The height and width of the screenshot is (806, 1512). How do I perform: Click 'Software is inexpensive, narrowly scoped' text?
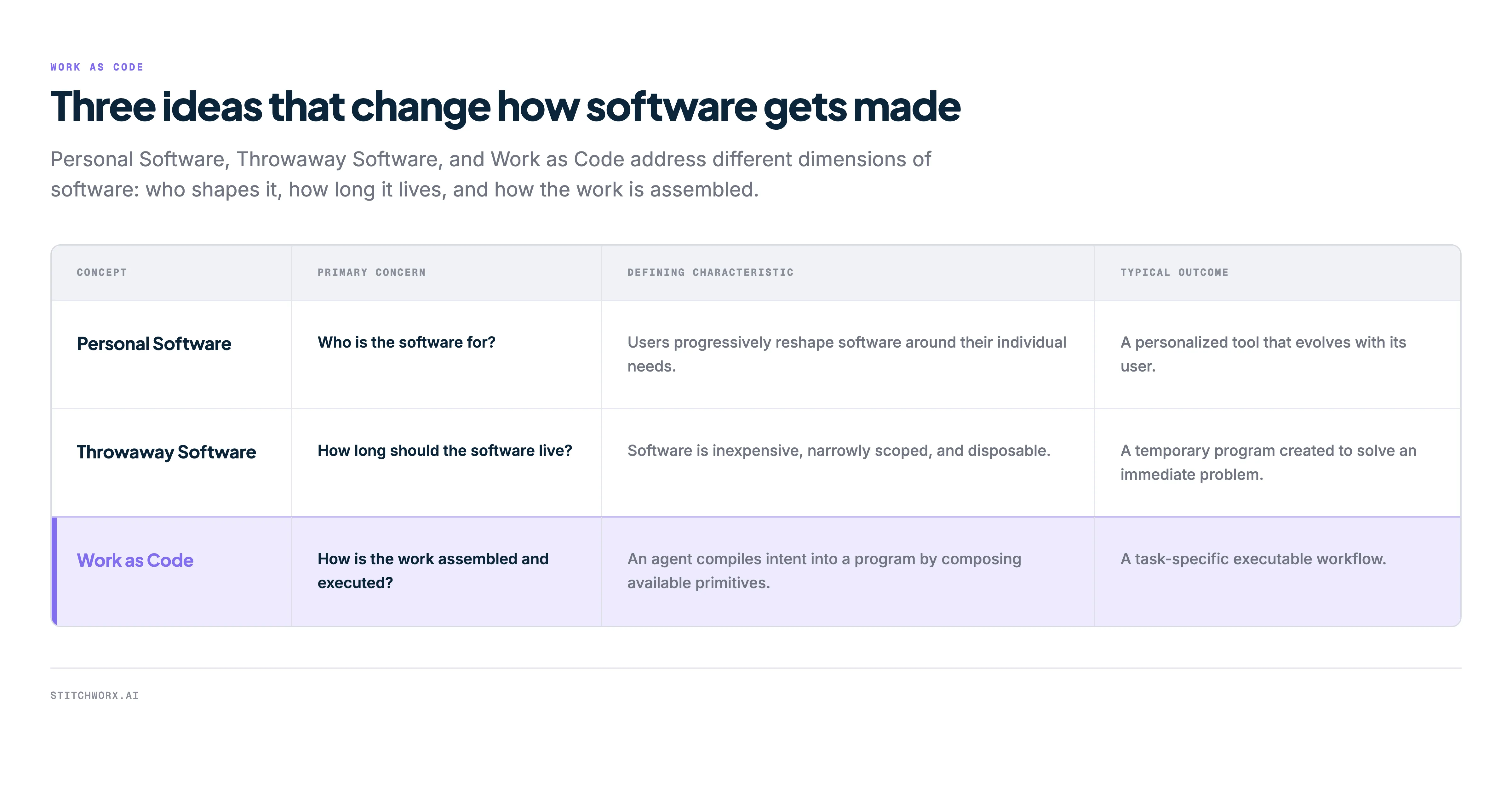[x=839, y=451]
